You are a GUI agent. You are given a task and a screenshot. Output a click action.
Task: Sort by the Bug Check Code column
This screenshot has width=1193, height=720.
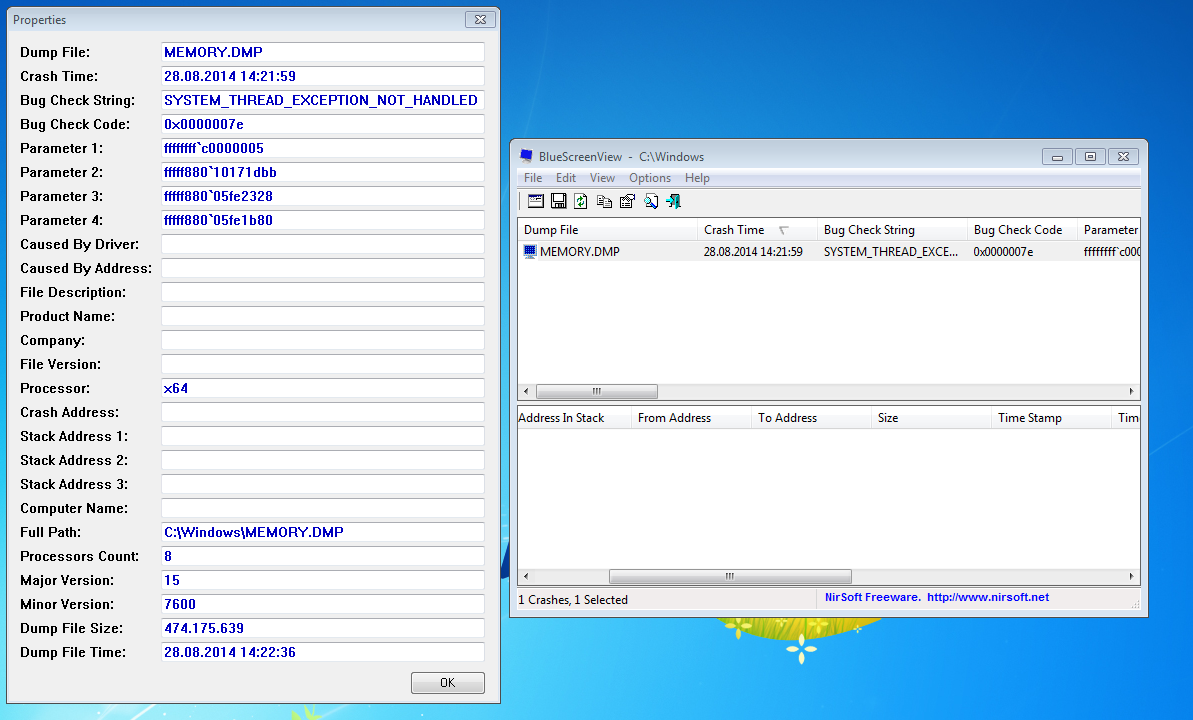(1022, 230)
